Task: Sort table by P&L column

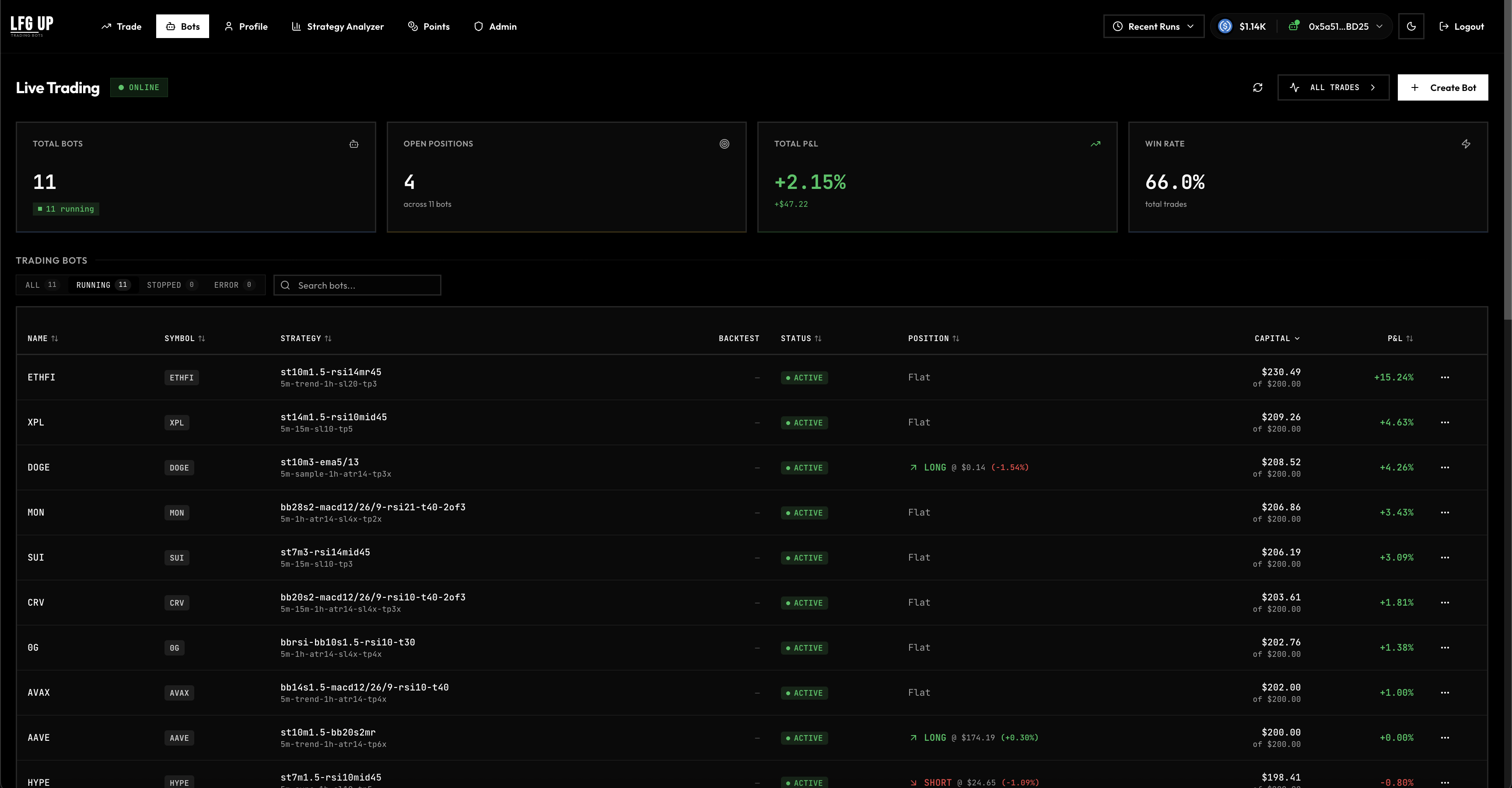Action: point(1400,338)
